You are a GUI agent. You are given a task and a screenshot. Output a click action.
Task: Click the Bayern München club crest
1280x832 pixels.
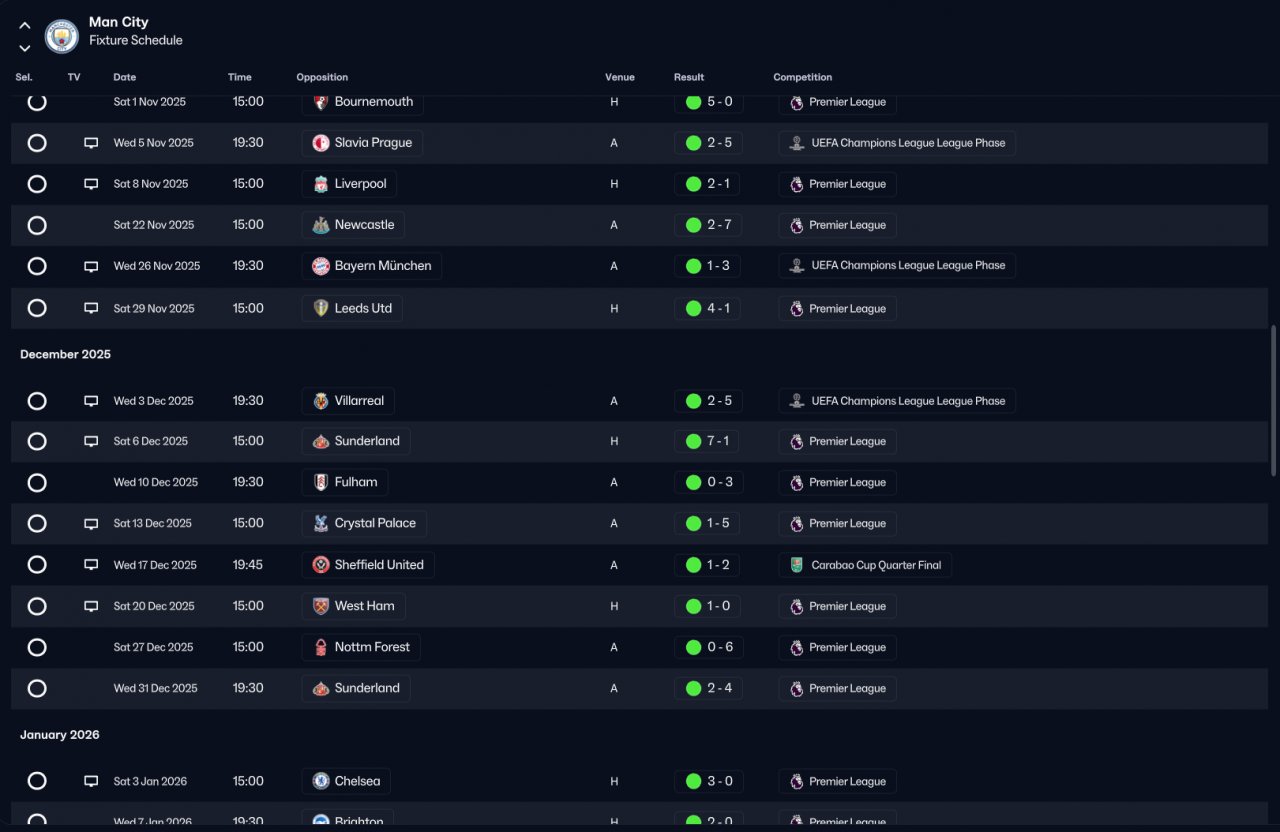[320, 266]
